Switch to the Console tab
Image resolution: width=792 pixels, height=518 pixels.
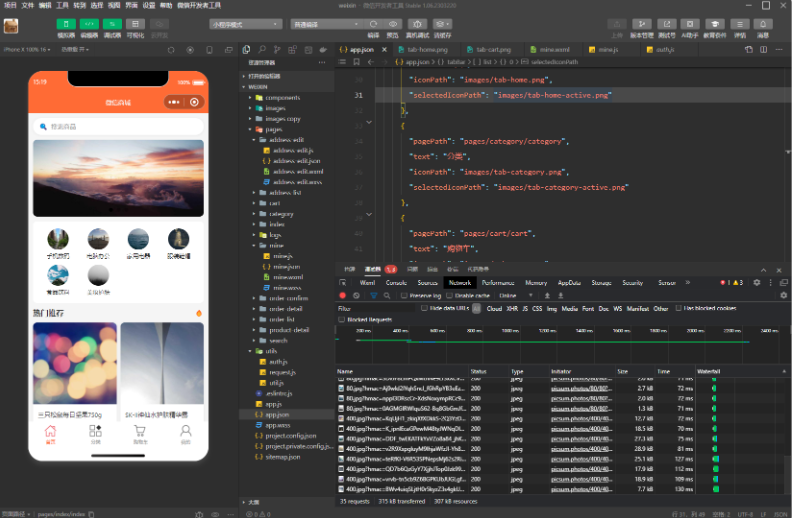click(x=396, y=283)
